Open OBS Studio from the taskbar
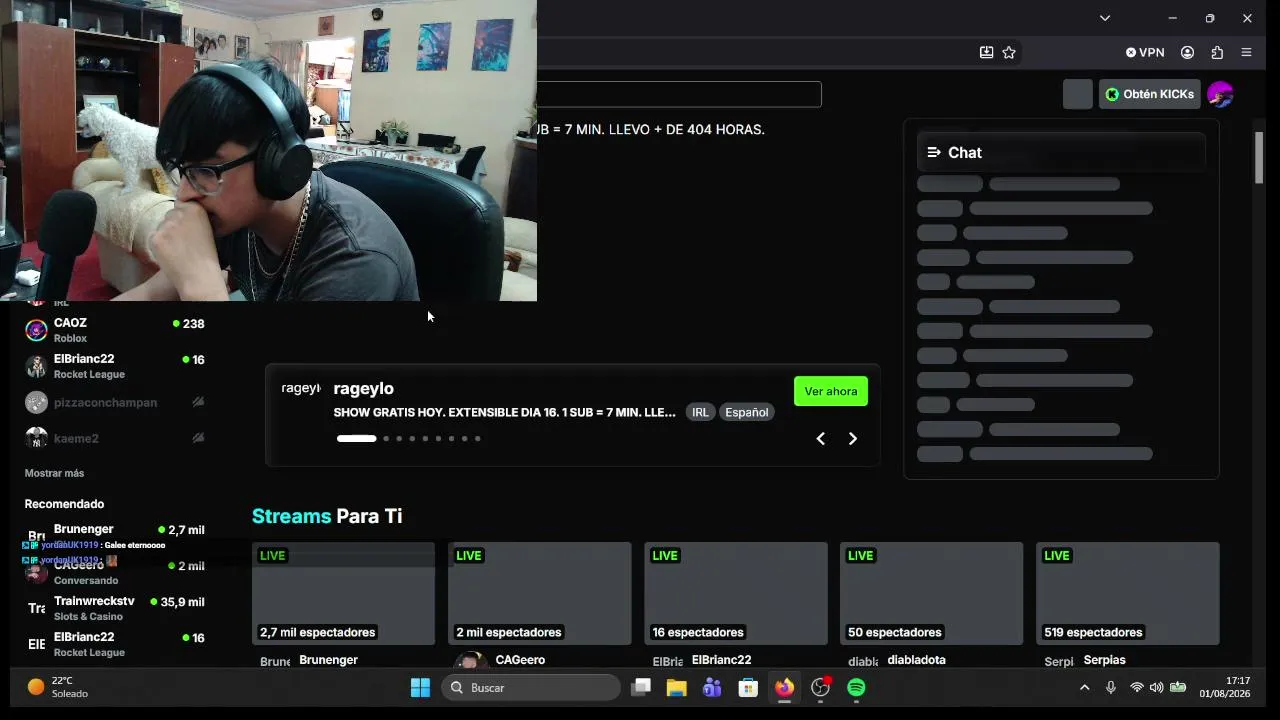1280x720 pixels. click(x=820, y=687)
